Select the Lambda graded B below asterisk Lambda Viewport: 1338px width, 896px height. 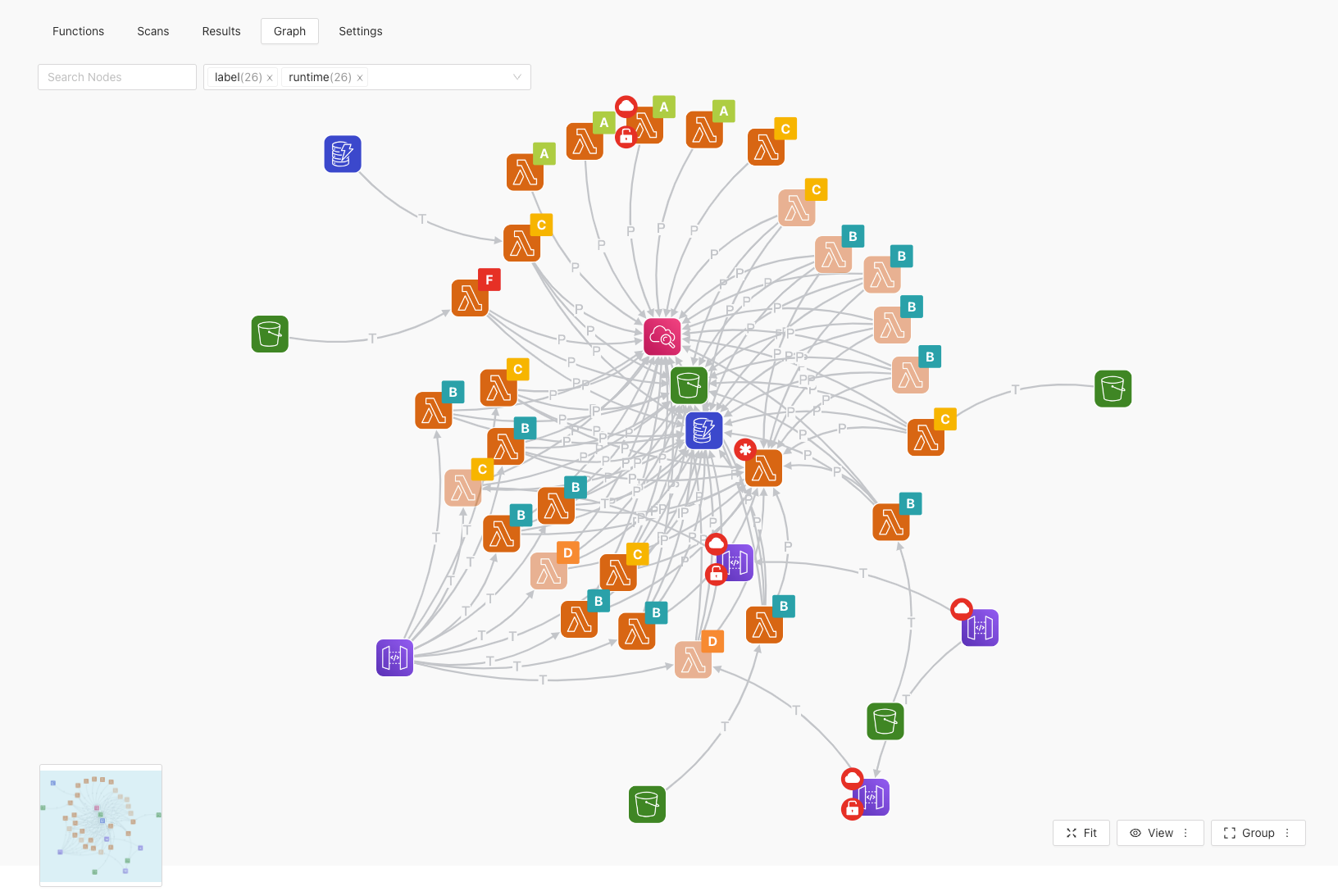(764, 625)
